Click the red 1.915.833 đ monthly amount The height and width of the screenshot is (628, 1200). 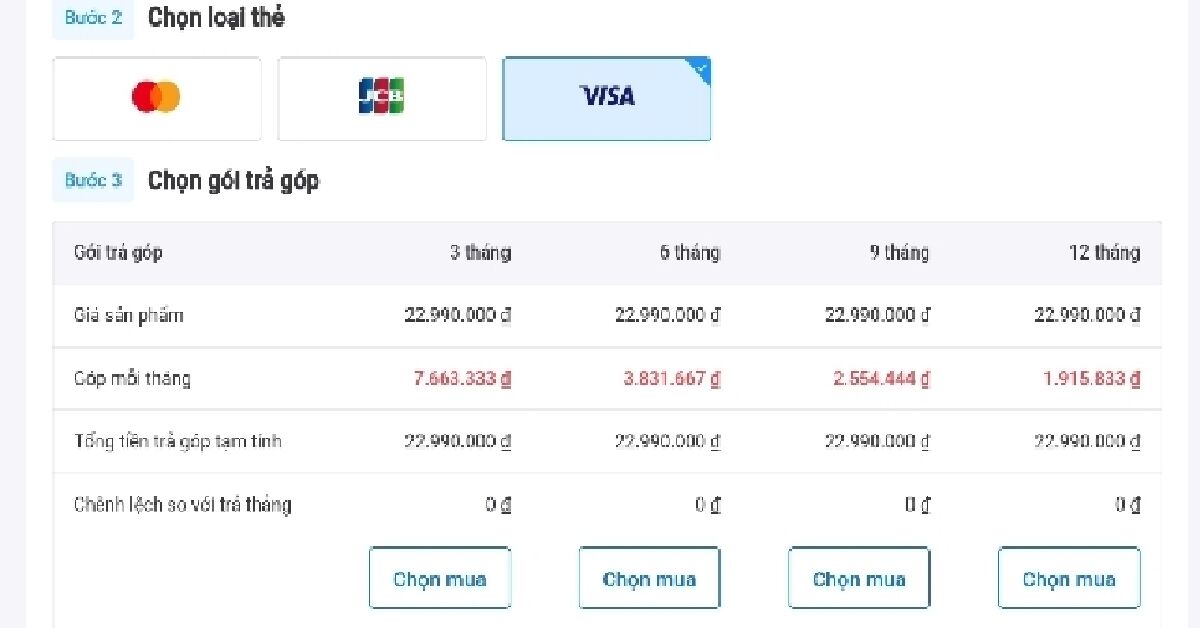coord(1092,379)
